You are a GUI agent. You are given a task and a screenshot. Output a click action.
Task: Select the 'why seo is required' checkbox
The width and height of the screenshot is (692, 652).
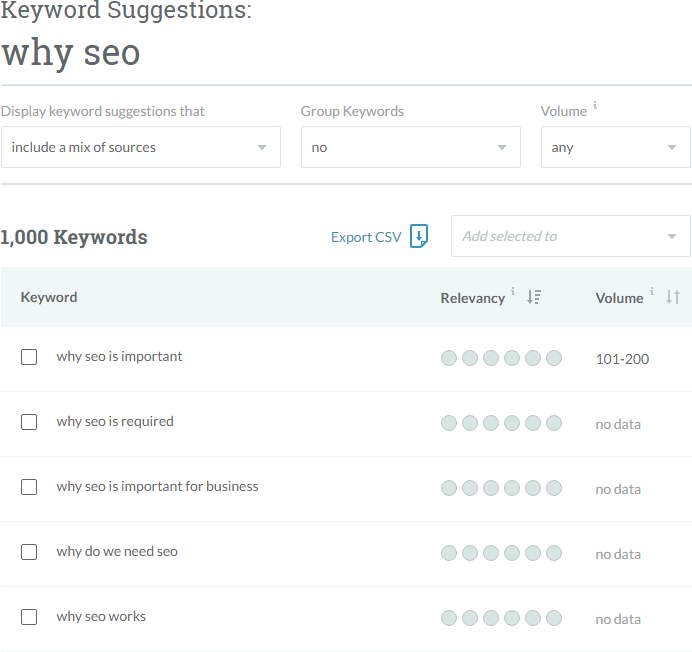click(29, 422)
